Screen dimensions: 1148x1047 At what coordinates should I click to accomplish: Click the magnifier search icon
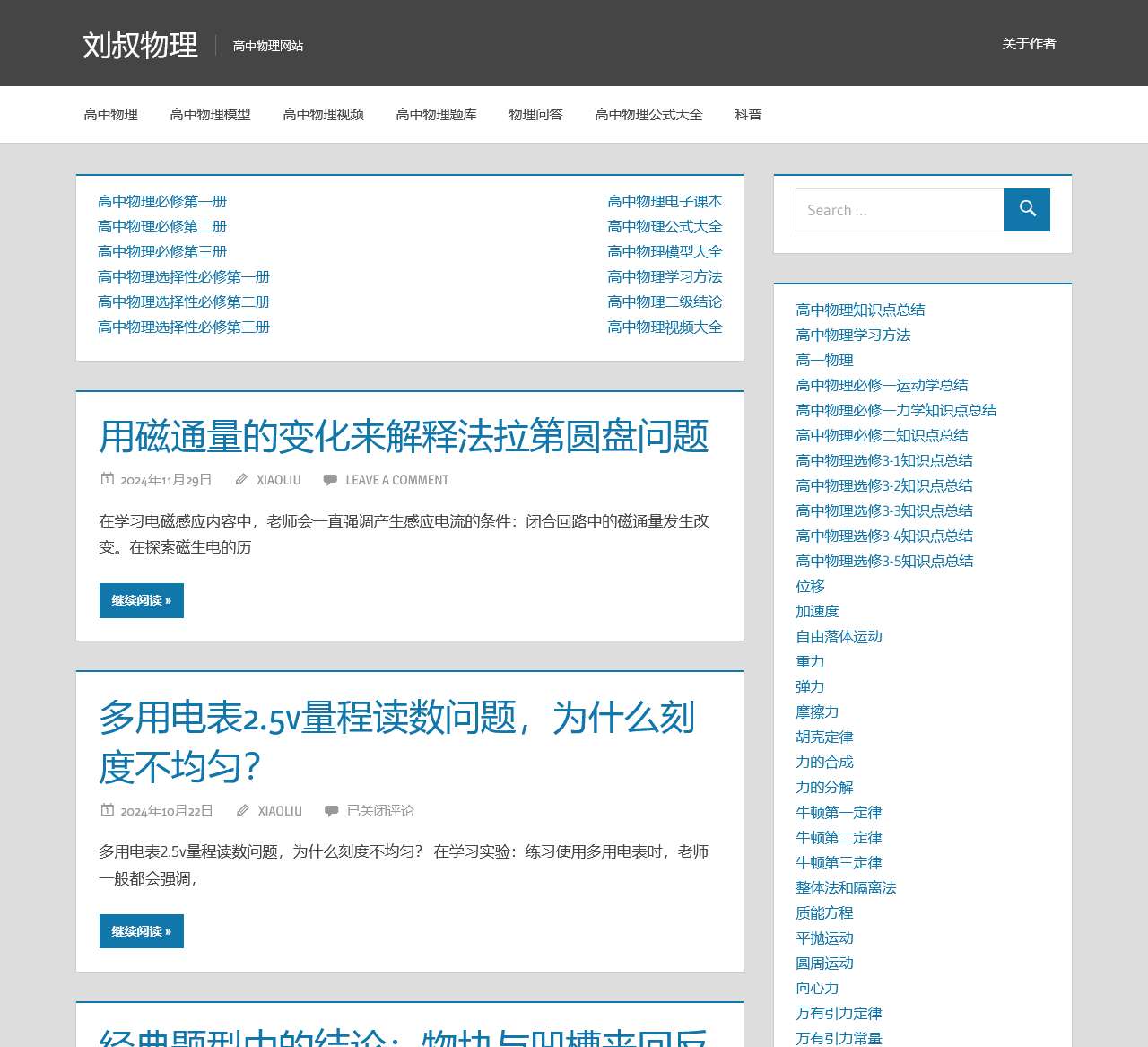1027,209
